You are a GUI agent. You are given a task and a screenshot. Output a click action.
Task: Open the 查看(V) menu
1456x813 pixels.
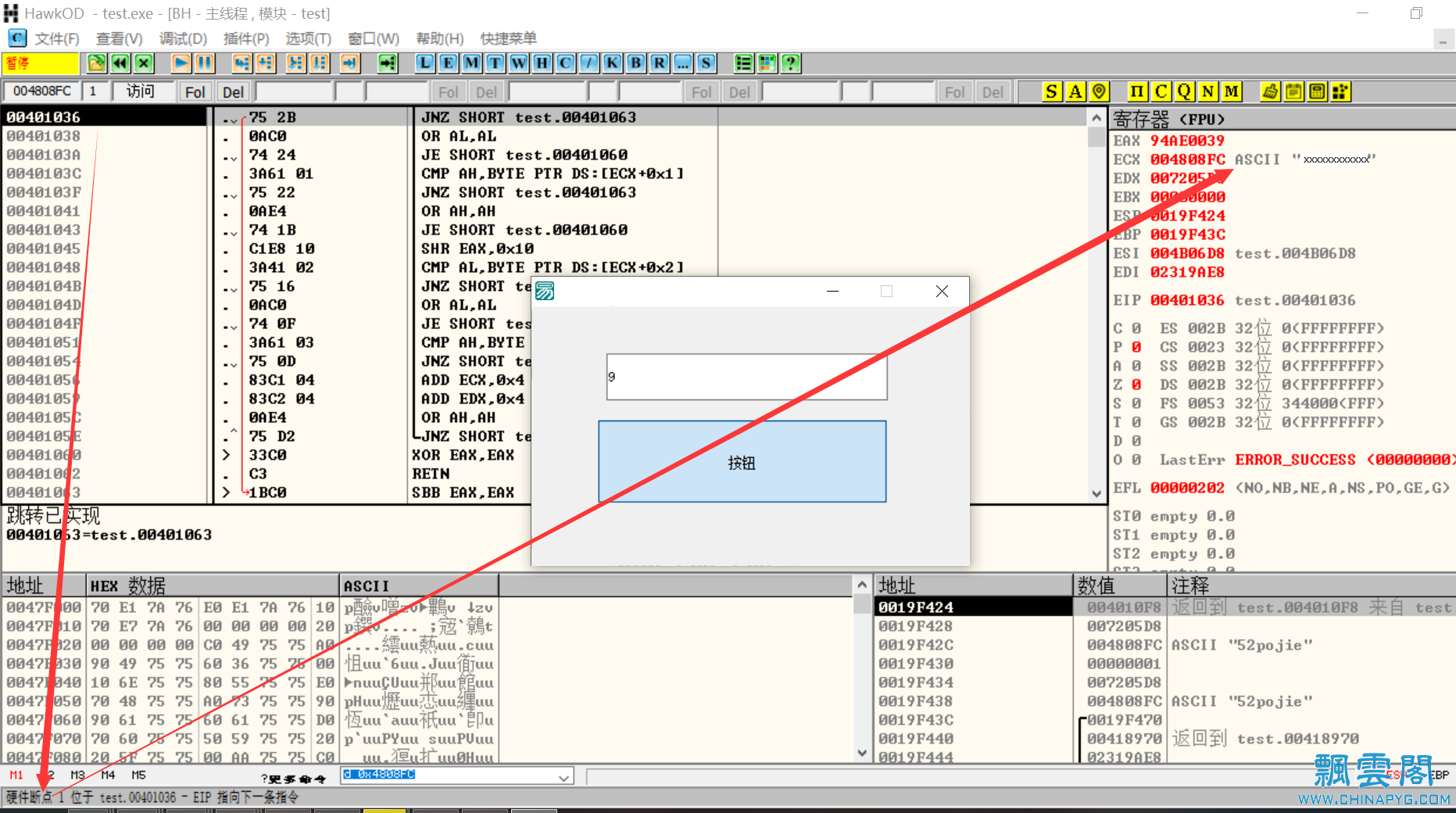pyautogui.click(x=119, y=38)
